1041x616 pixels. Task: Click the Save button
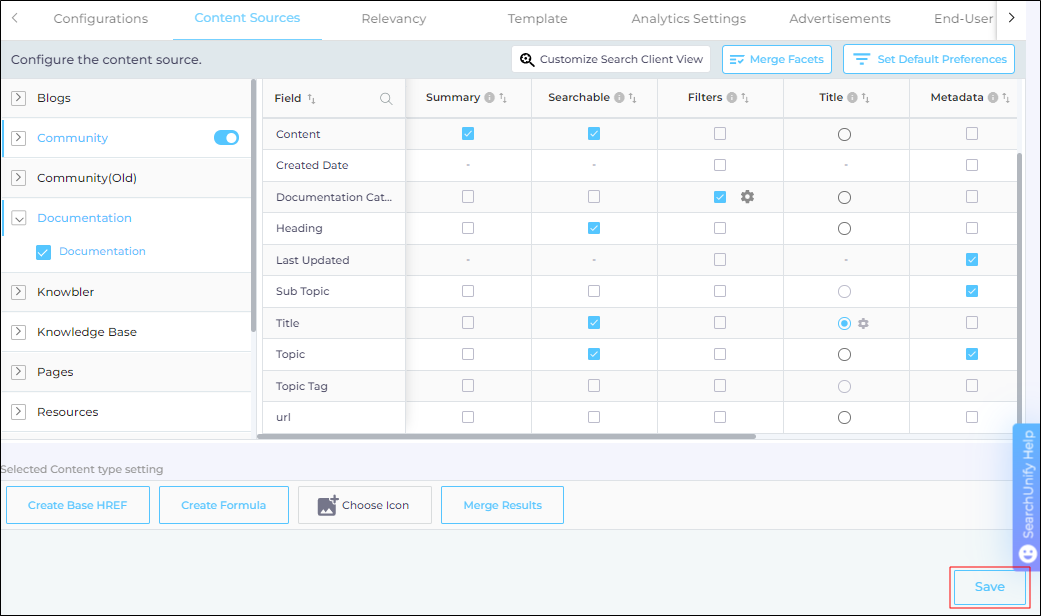[989, 587]
